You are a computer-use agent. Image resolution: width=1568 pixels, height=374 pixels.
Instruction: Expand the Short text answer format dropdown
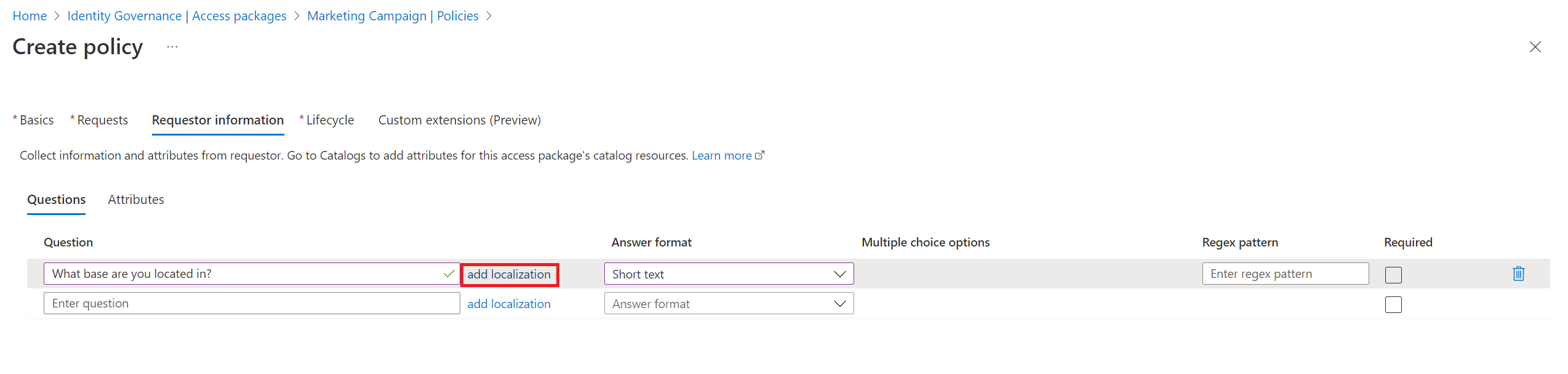[729, 274]
